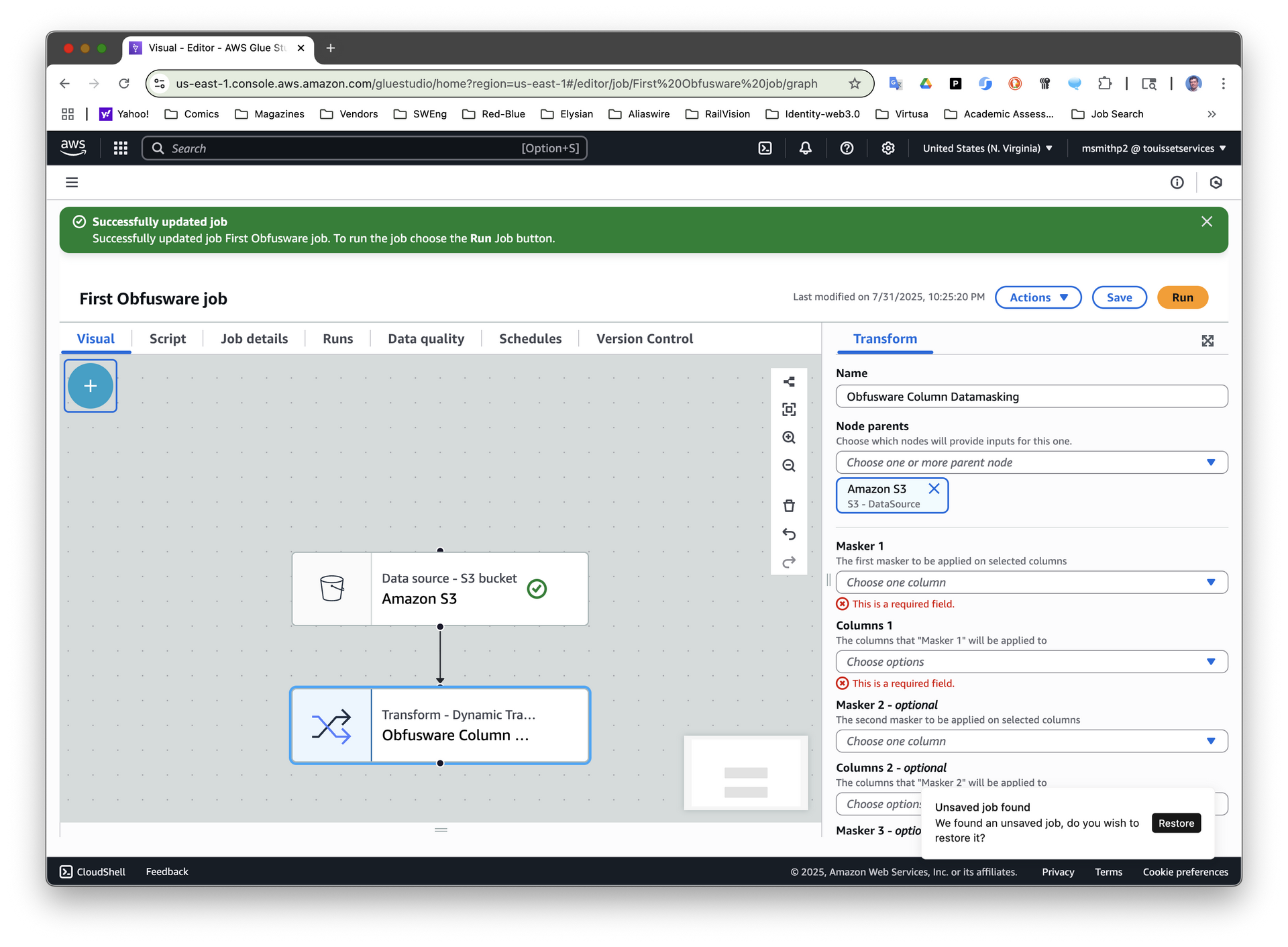This screenshot has width=1288, height=947.
Task: Zoom in on the job canvas
Action: point(789,438)
